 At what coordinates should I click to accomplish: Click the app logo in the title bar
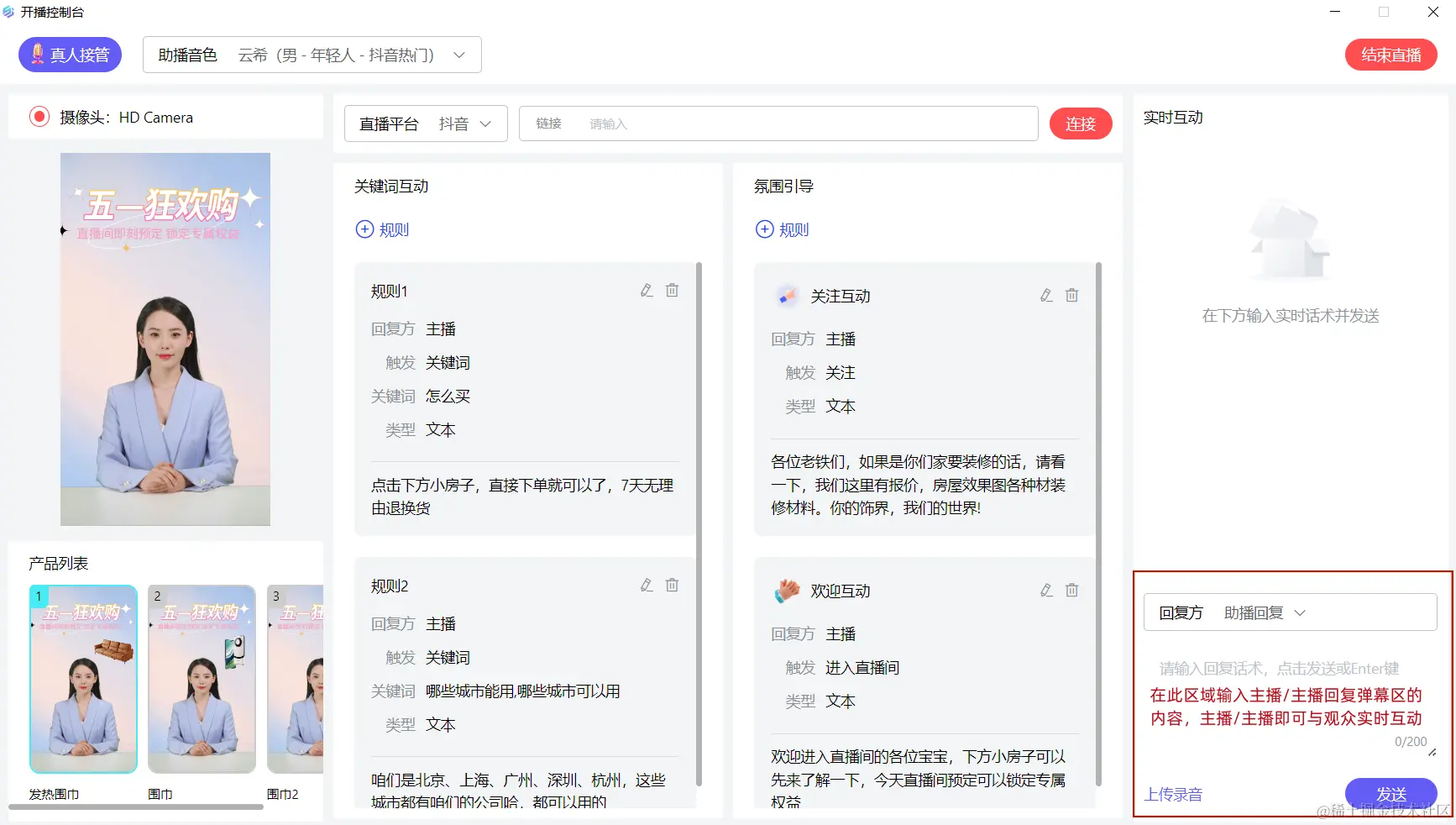tap(8, 12)
